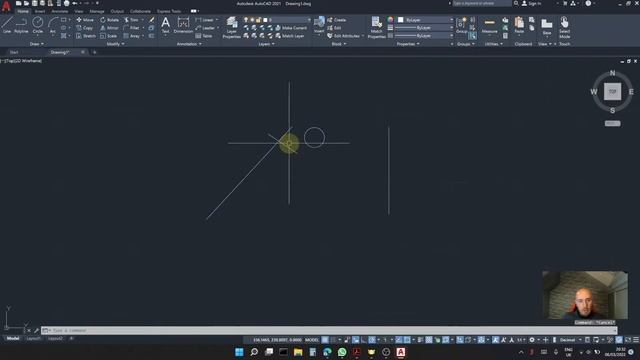The height and width of the screenshot is (360, 640).
Task: Click the Move tool
Action: (85, 20)
